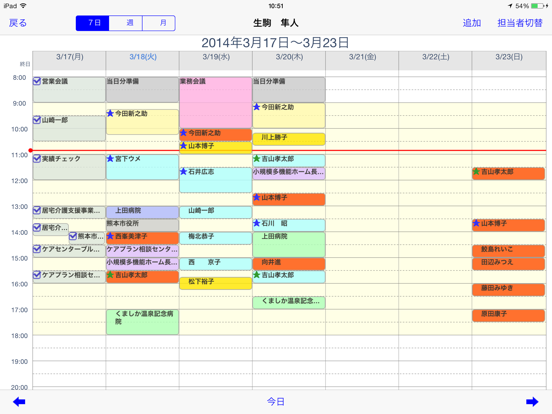
Task: Switch to 月 view tab
Action: click(159, 23)
